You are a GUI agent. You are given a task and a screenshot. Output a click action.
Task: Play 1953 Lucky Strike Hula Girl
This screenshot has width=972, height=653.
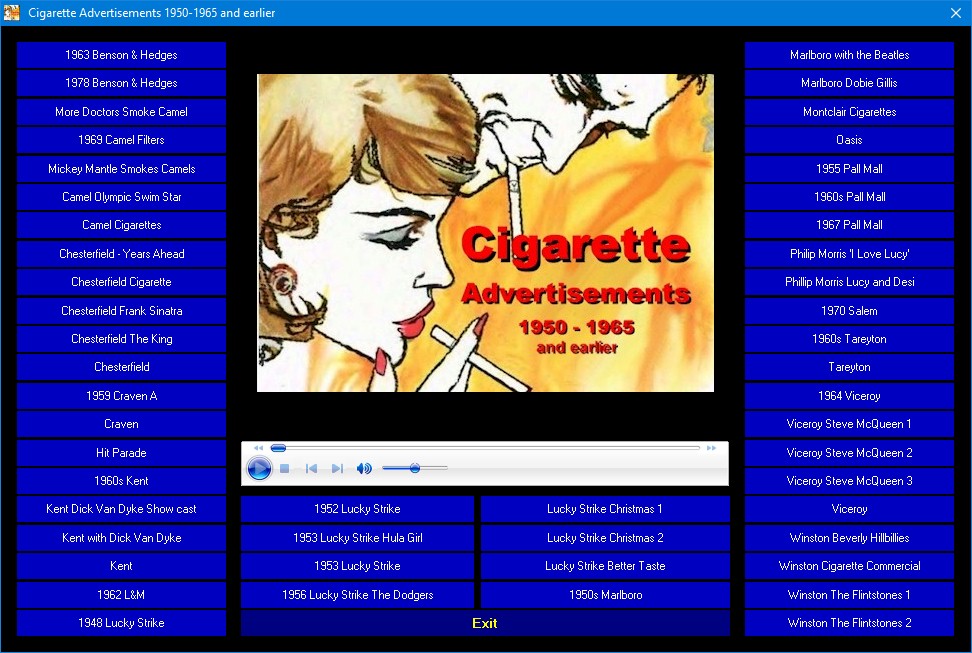(357, 538)
